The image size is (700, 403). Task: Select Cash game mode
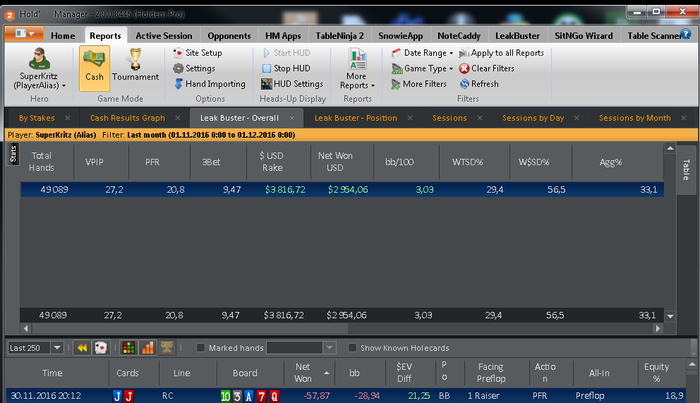94,68
